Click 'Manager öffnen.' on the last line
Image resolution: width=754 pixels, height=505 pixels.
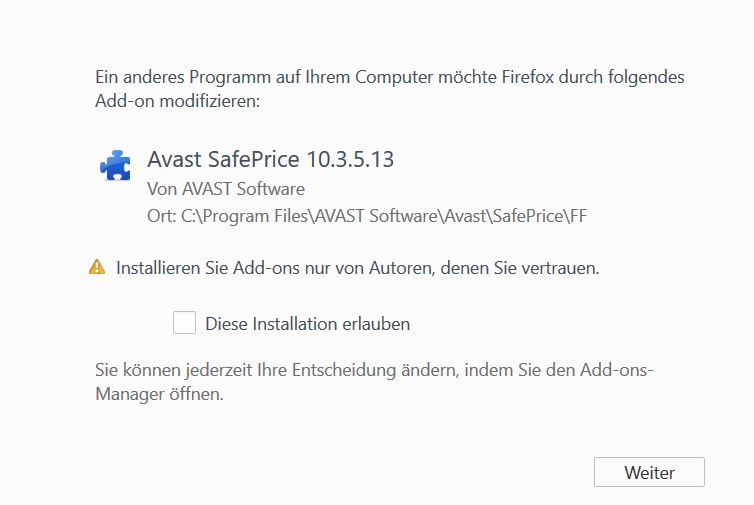tap(160, 394)
